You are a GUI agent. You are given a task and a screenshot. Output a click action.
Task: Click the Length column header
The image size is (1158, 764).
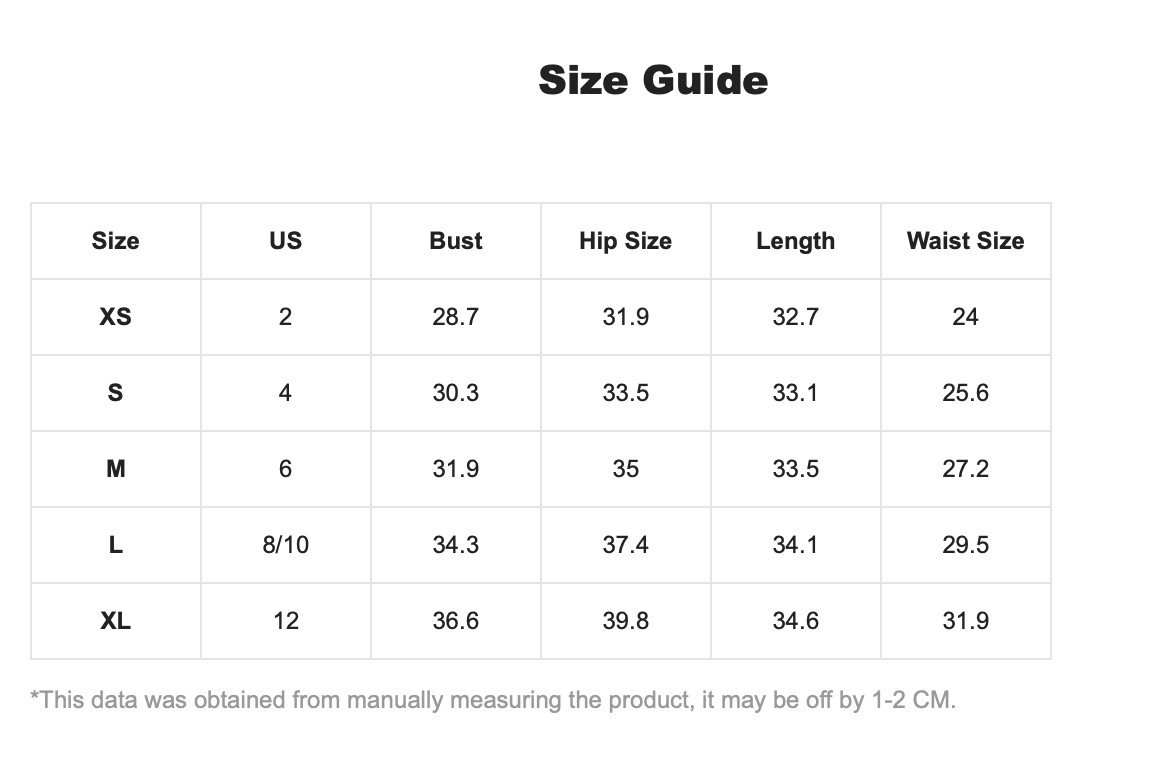coord(795,241)
